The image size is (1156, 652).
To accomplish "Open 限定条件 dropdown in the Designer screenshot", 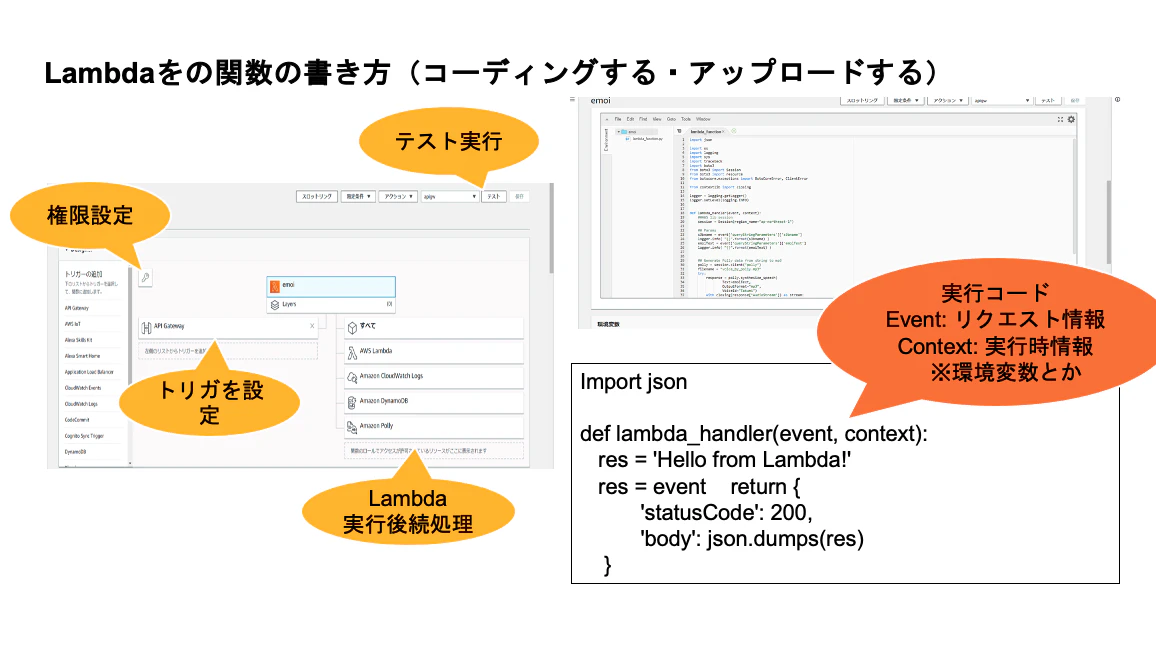I will tap(358, 197).
